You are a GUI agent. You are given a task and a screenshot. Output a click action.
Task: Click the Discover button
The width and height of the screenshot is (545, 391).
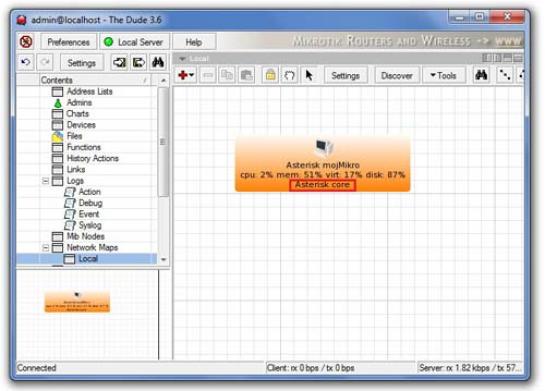pyautogui.click(x=397, y=75)
